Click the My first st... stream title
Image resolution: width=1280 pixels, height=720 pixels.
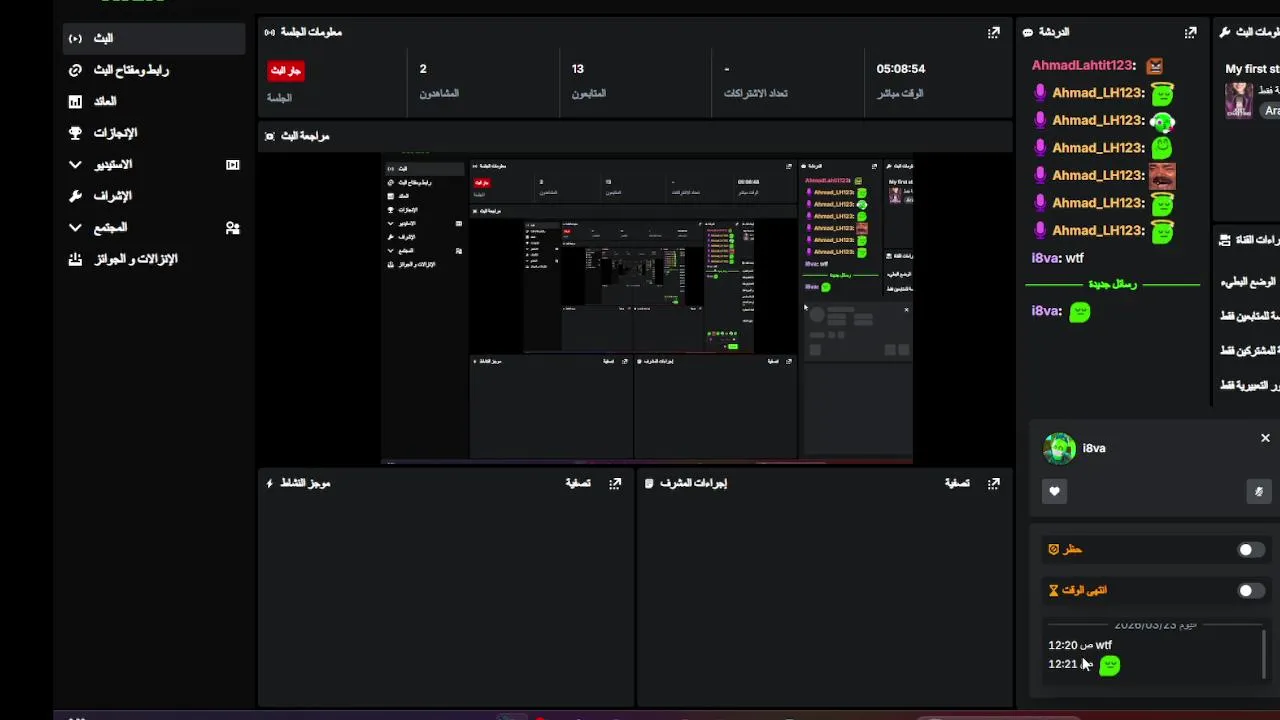(1252, 69)
